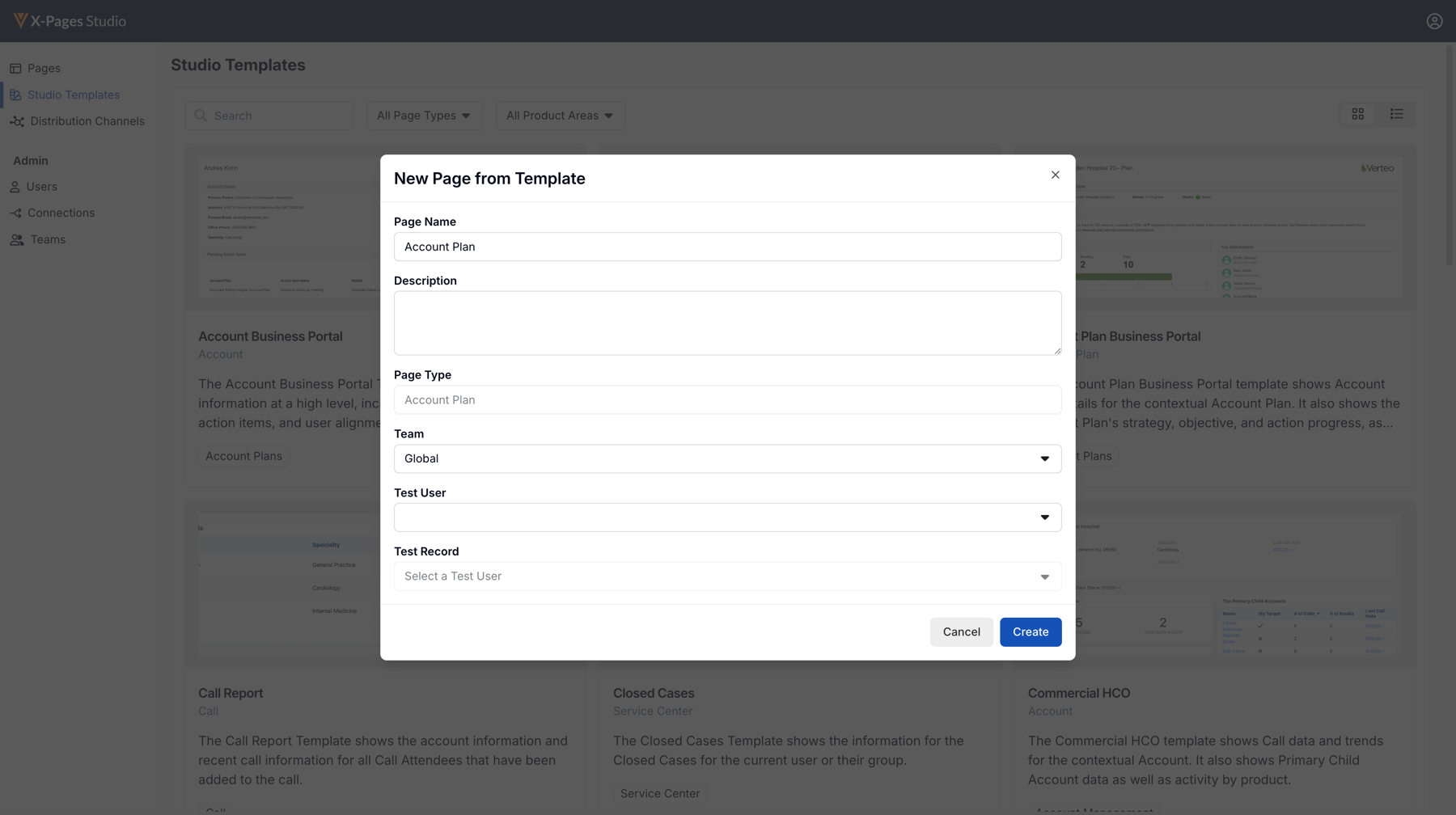The height and width of the screenshot is (815, 1456).
Task: Open Studio Templates in sidebar
Action: [73, 95]
